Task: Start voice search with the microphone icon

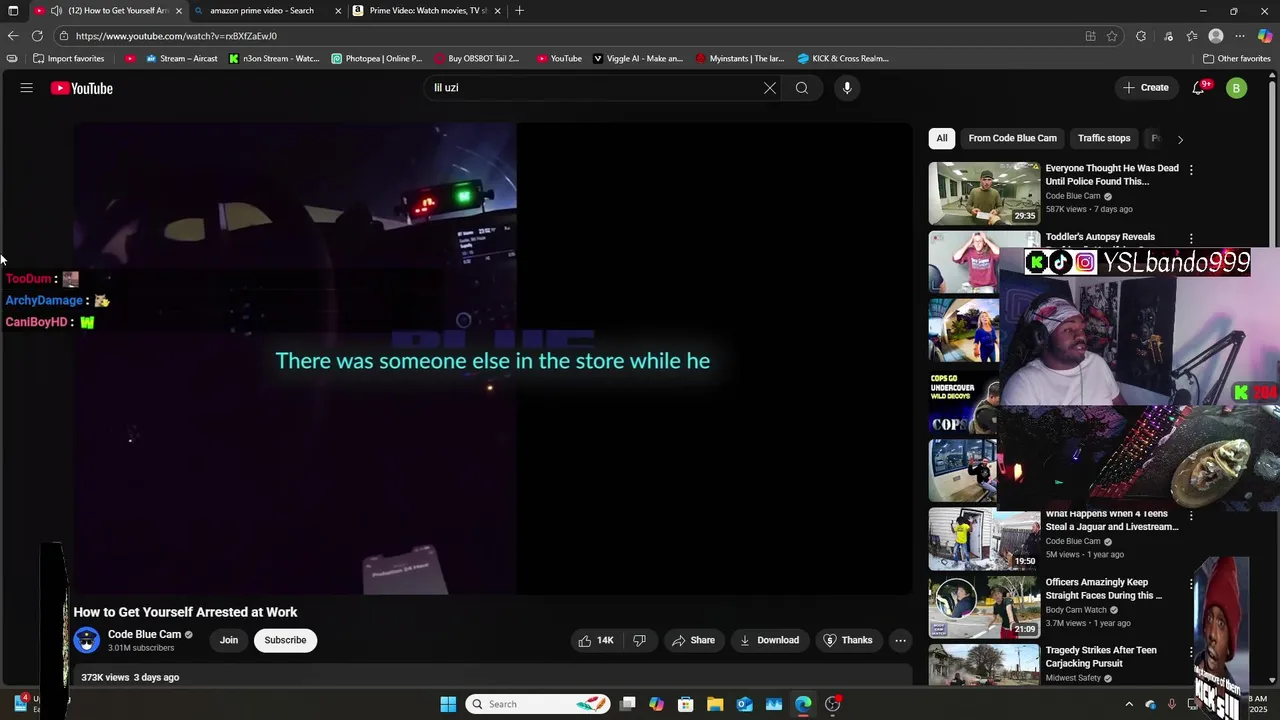Action: pos(847,88)
